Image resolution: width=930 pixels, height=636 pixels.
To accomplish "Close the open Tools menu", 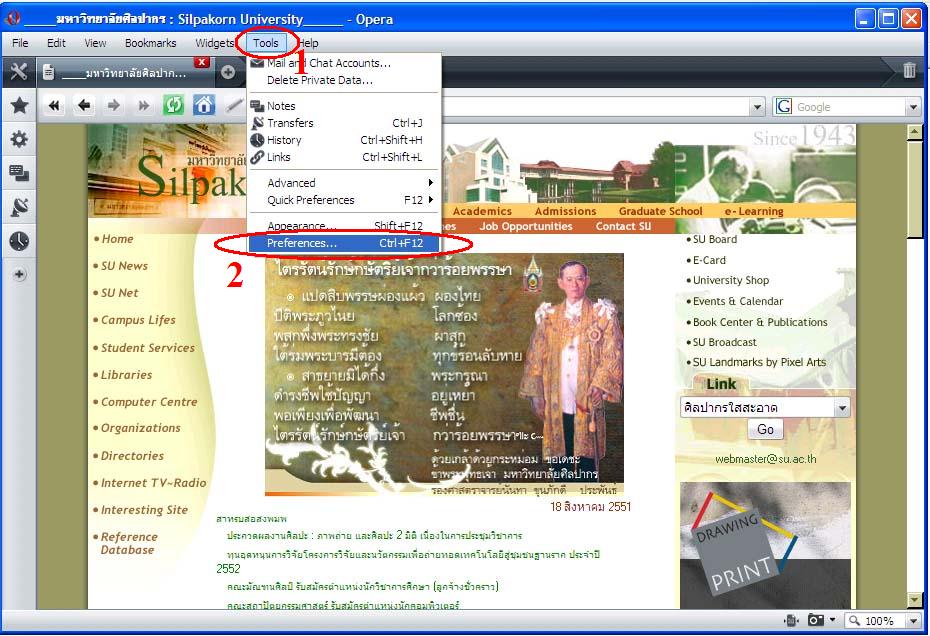I will pyautogui.click(x=266, y=43).
